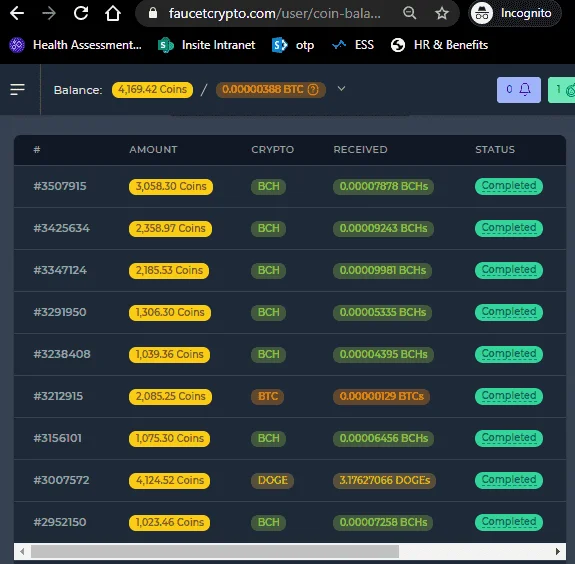Click the 2,185.53 Coins amount badge
This screenshot has width=575, height=564.
pyautogui.click(x=169, y=271)
